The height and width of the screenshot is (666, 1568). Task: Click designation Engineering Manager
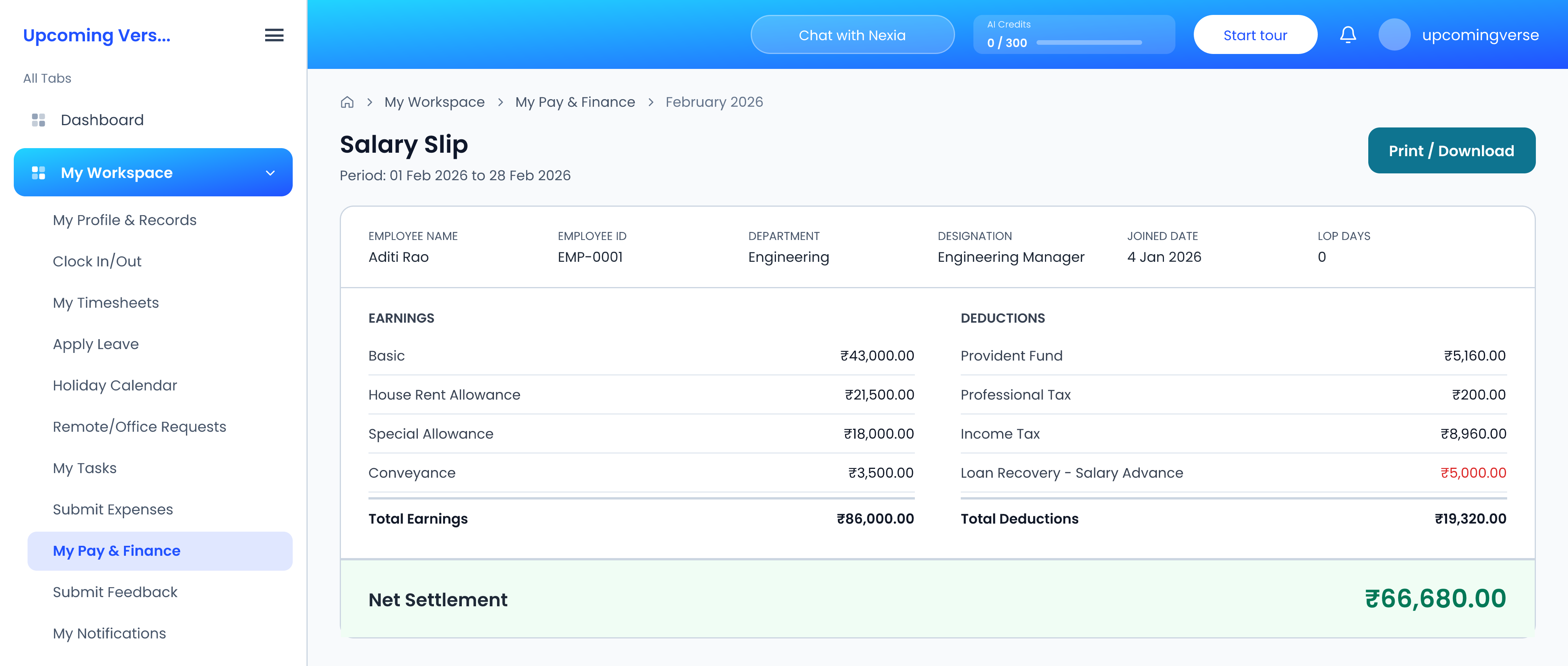[1011, 257]
